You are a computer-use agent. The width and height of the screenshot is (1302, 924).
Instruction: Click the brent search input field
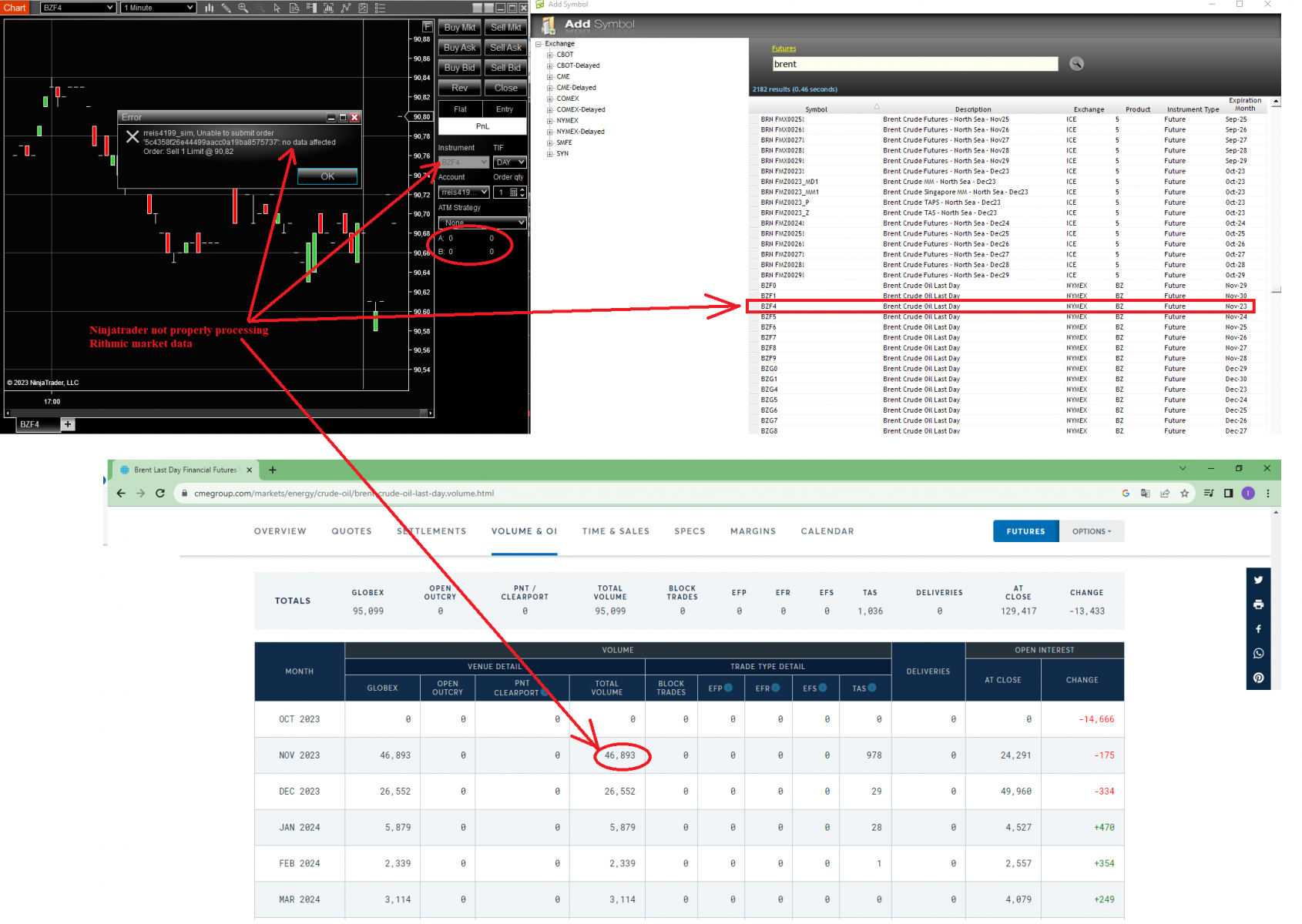(915, 64)
